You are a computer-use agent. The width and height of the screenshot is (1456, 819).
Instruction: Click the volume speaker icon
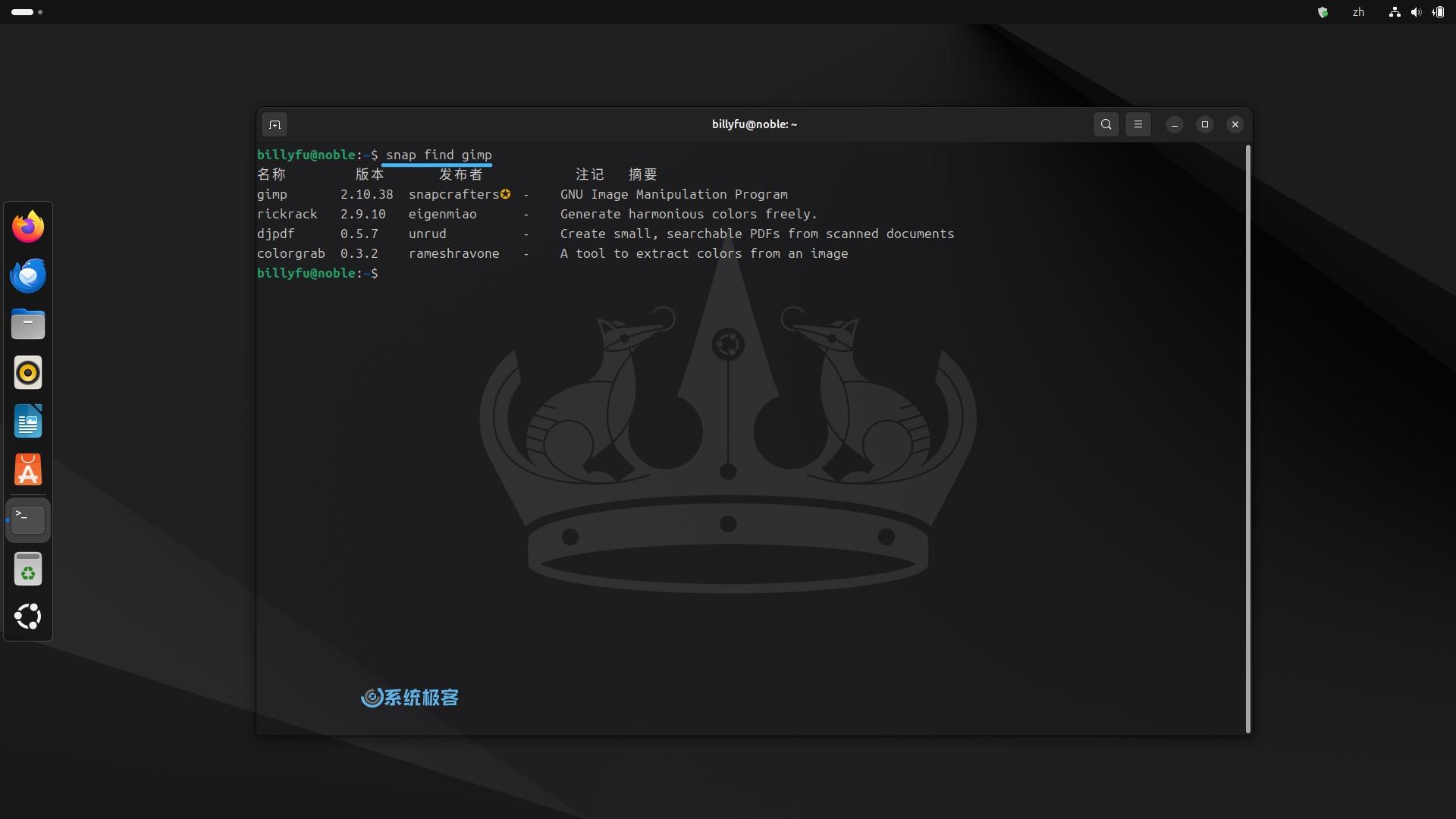1416,12
